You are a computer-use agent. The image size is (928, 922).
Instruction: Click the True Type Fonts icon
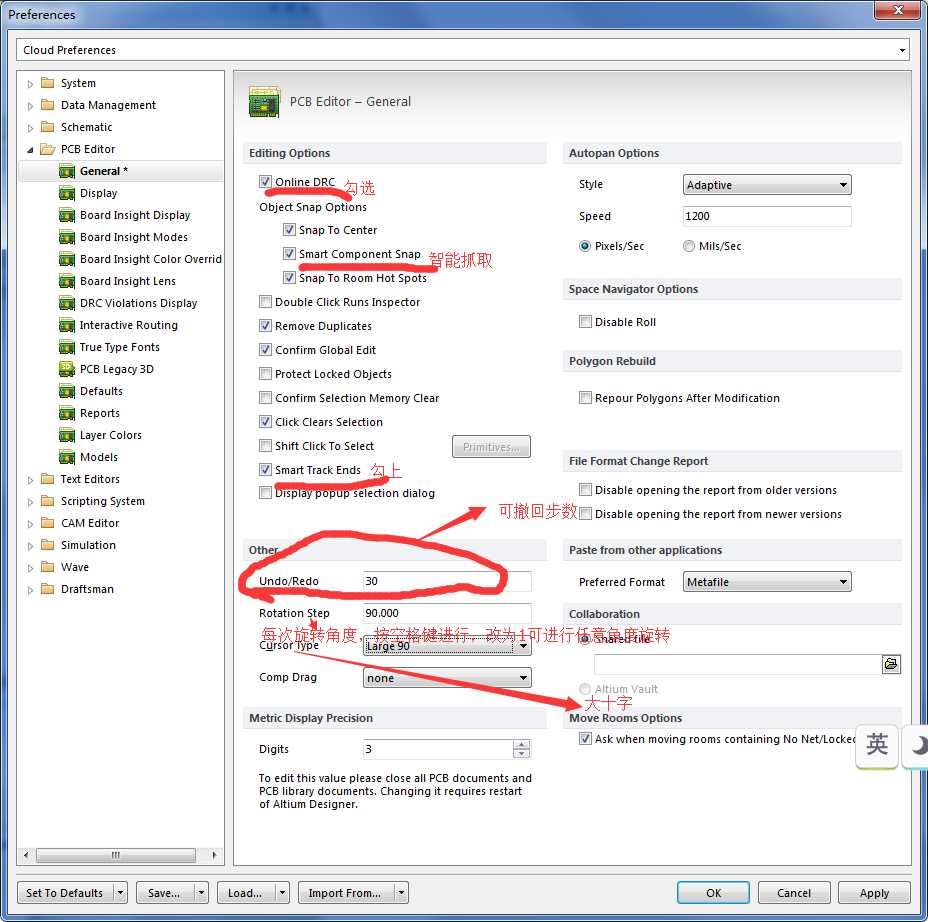pos(66,347)
